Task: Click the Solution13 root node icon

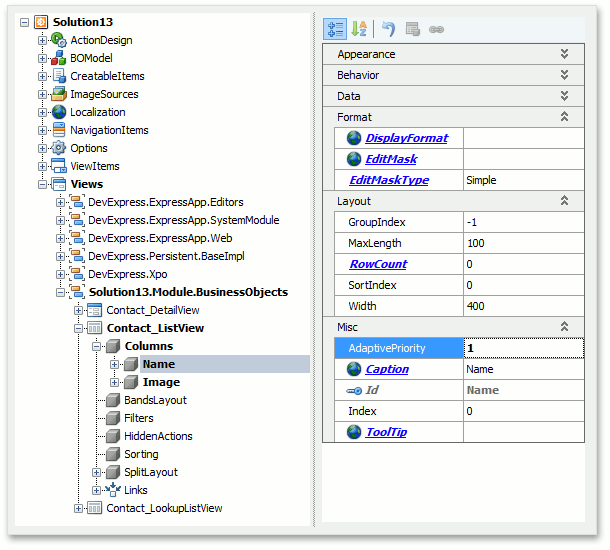Action: 41,22
